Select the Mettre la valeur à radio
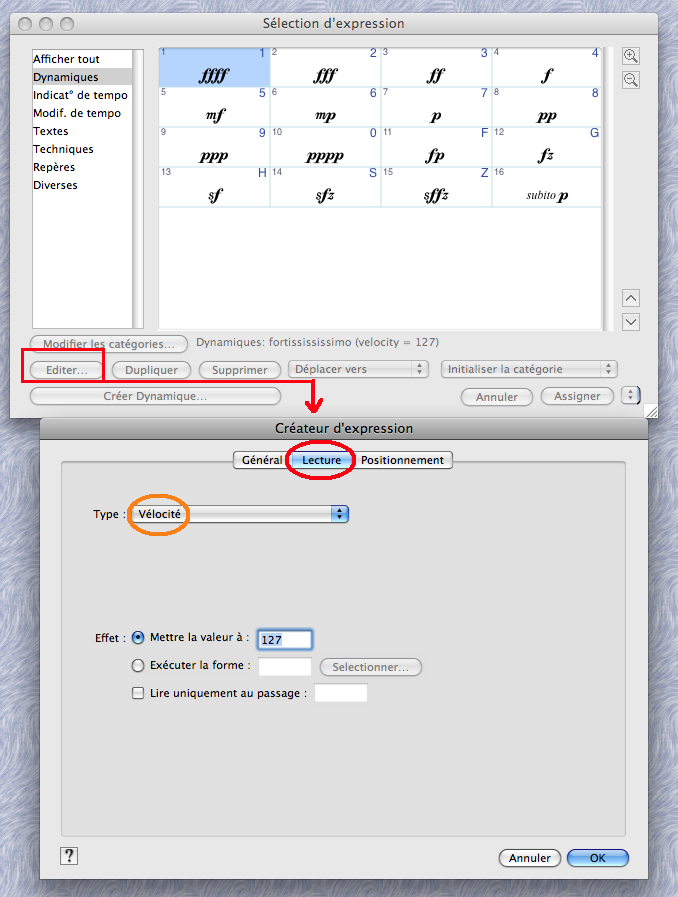This screenshot has height=897, width=678. click(x=138, y=638)
